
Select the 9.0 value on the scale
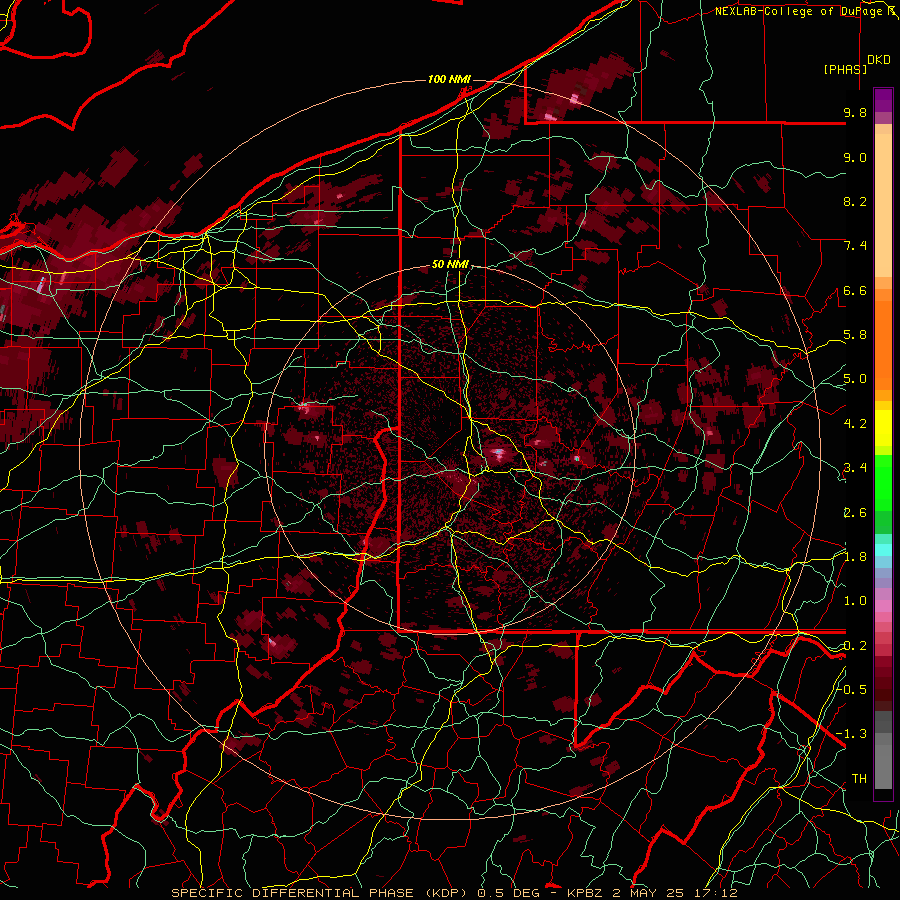(x=855, y=157)
